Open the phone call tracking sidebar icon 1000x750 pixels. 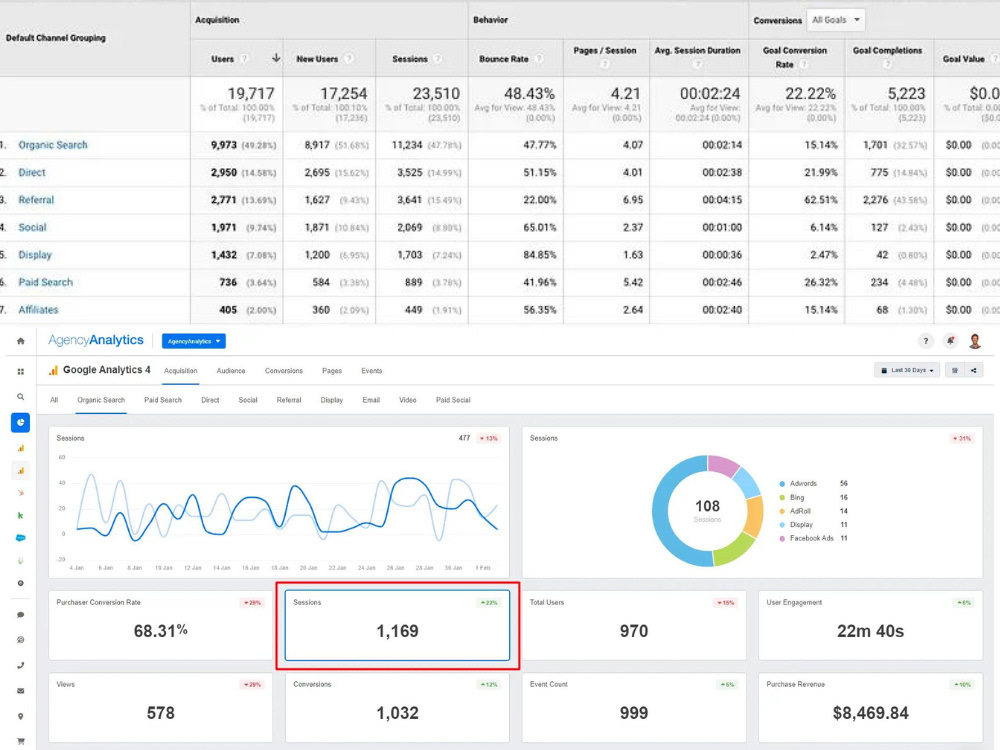(x=20, y=665)
